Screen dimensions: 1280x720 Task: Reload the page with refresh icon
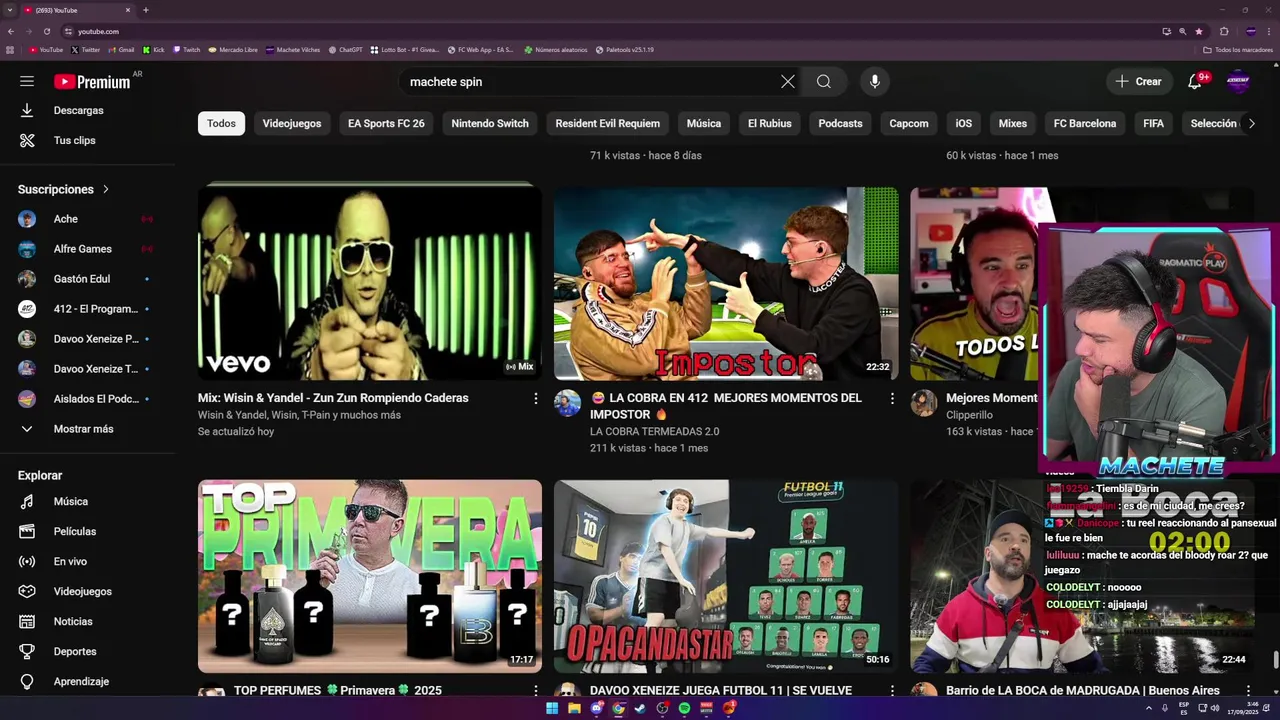(x=47, y=31)
